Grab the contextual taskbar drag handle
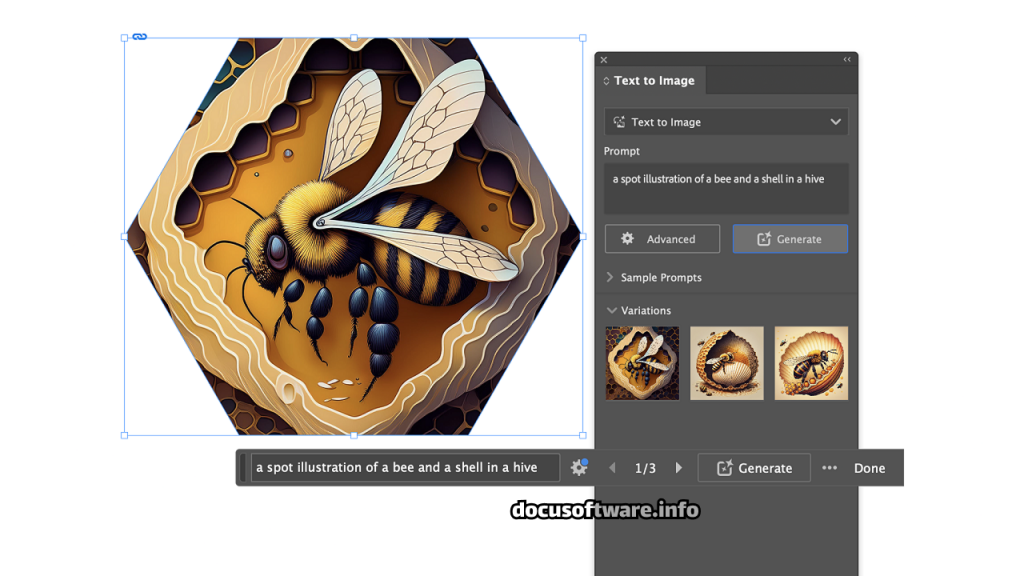 (x=243, y=468)
